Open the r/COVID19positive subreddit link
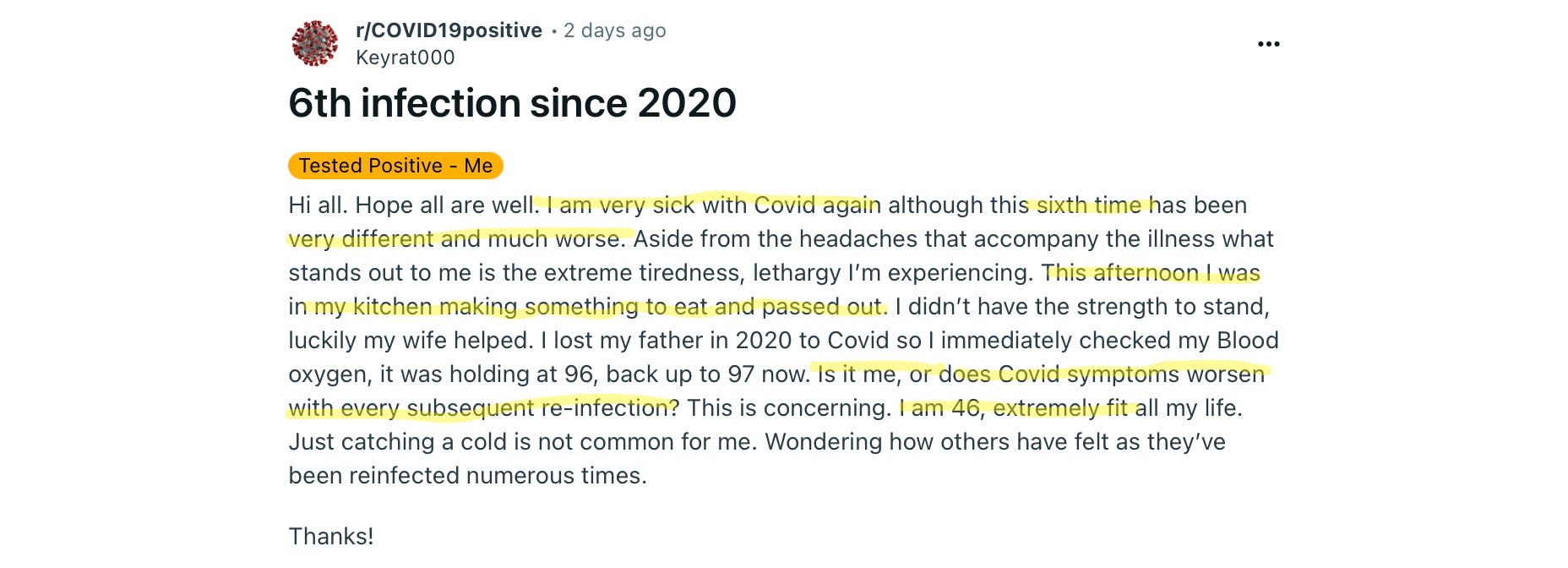1568x568 pixels. pyautogui.click(x=449, y=30)
